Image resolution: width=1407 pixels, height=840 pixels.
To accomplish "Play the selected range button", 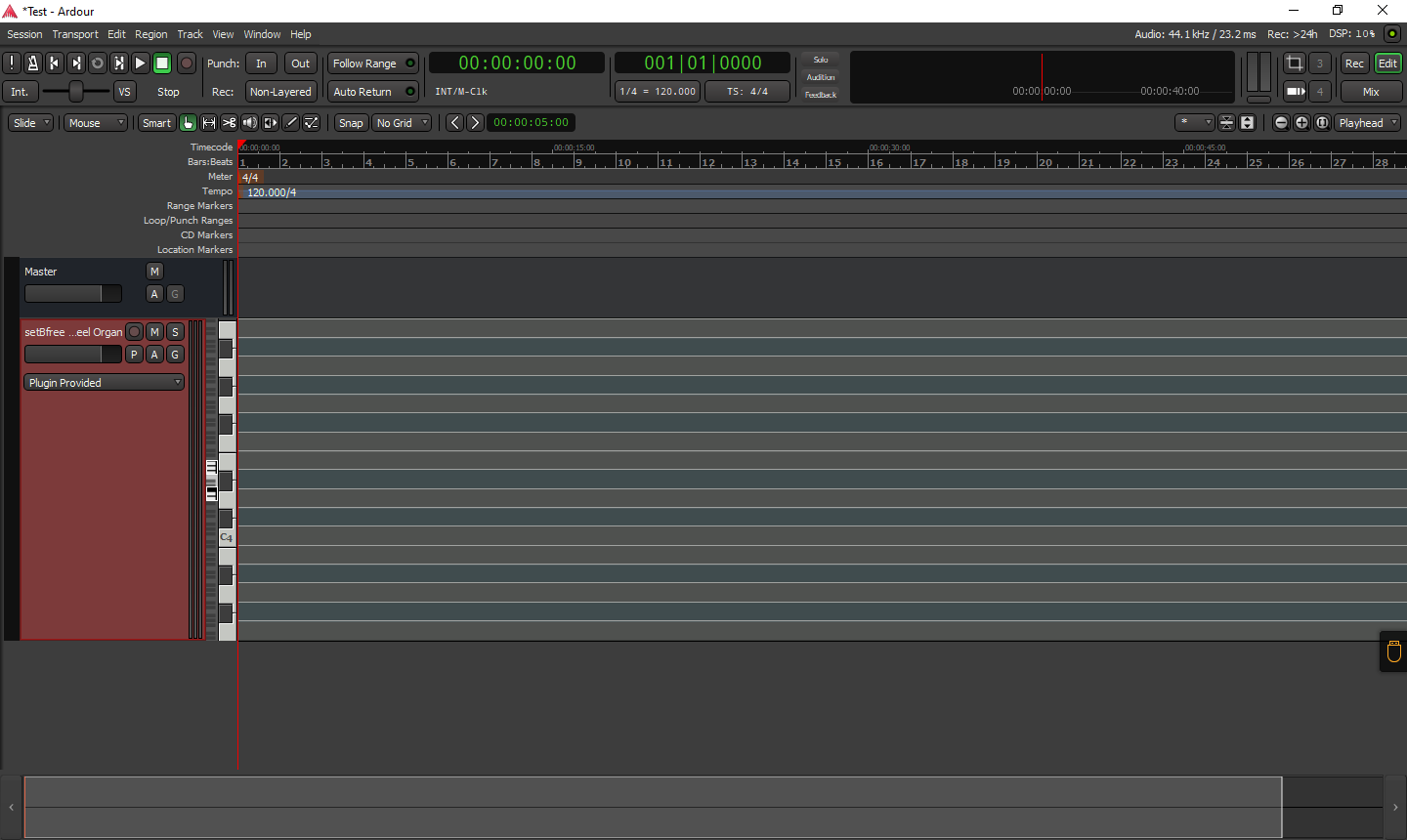I will (x=119, y=63).
